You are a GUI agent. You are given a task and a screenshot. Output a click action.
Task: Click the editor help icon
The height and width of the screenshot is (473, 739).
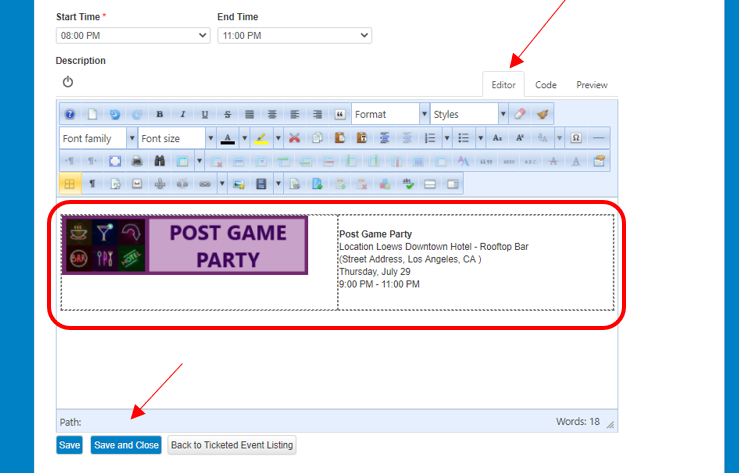[70, 114]
